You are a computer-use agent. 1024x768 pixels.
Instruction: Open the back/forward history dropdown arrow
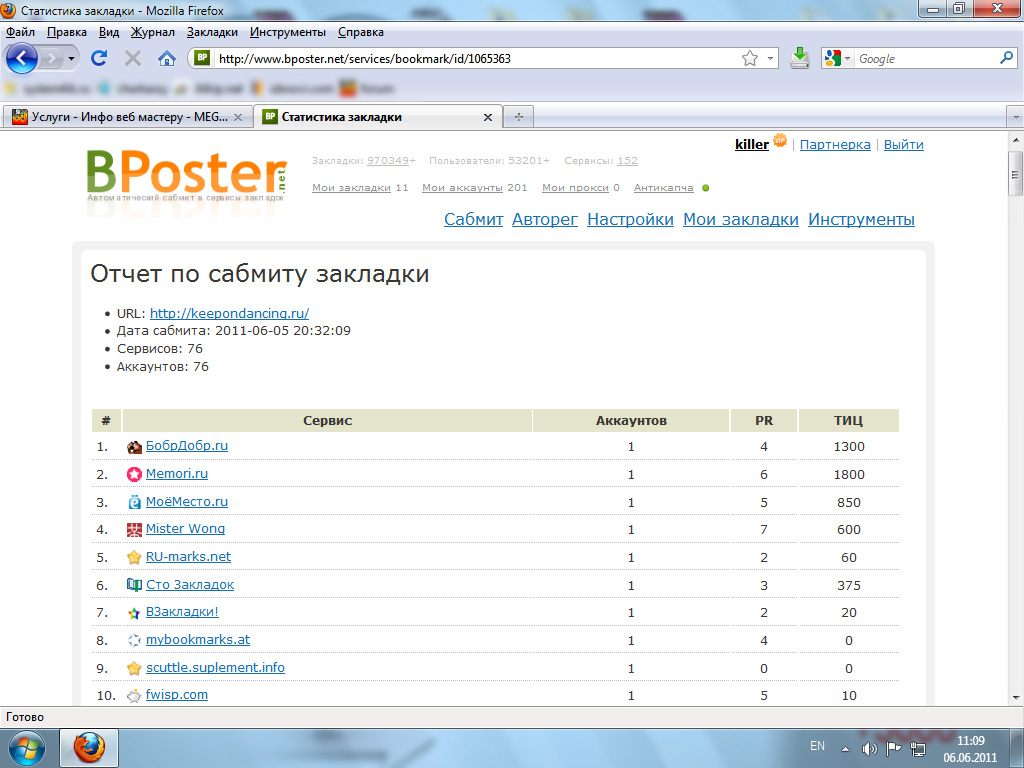pyautogui.click(x=71, y=59)
